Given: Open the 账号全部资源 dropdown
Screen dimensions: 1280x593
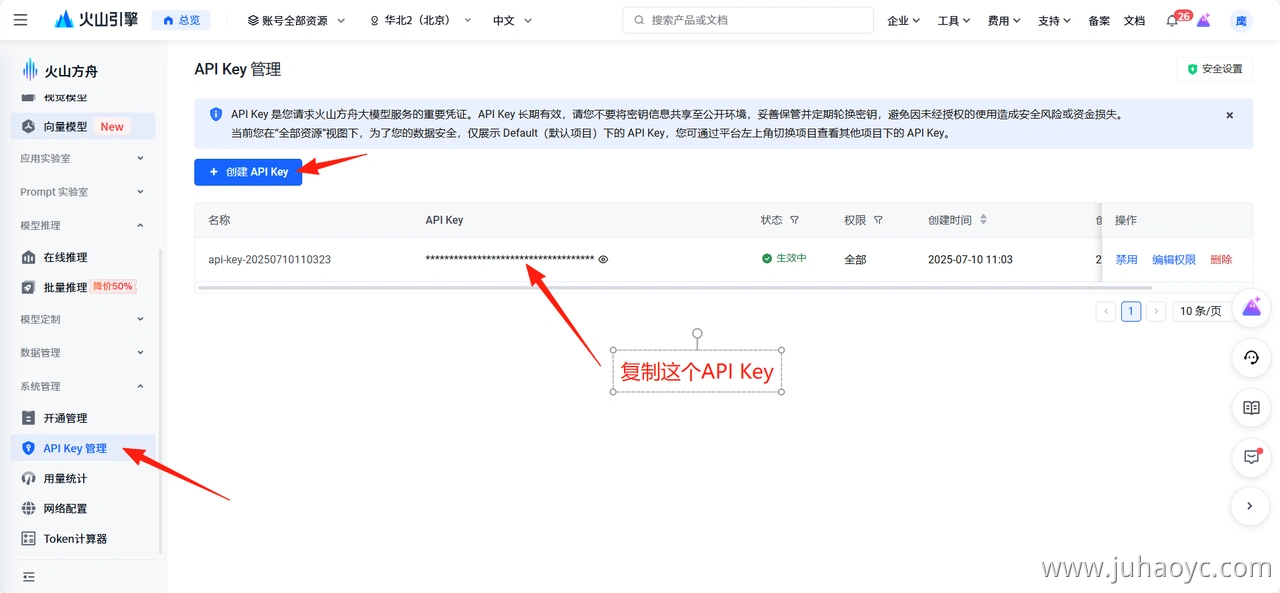Looking at the screenshot, I should [x=297, y=20].
